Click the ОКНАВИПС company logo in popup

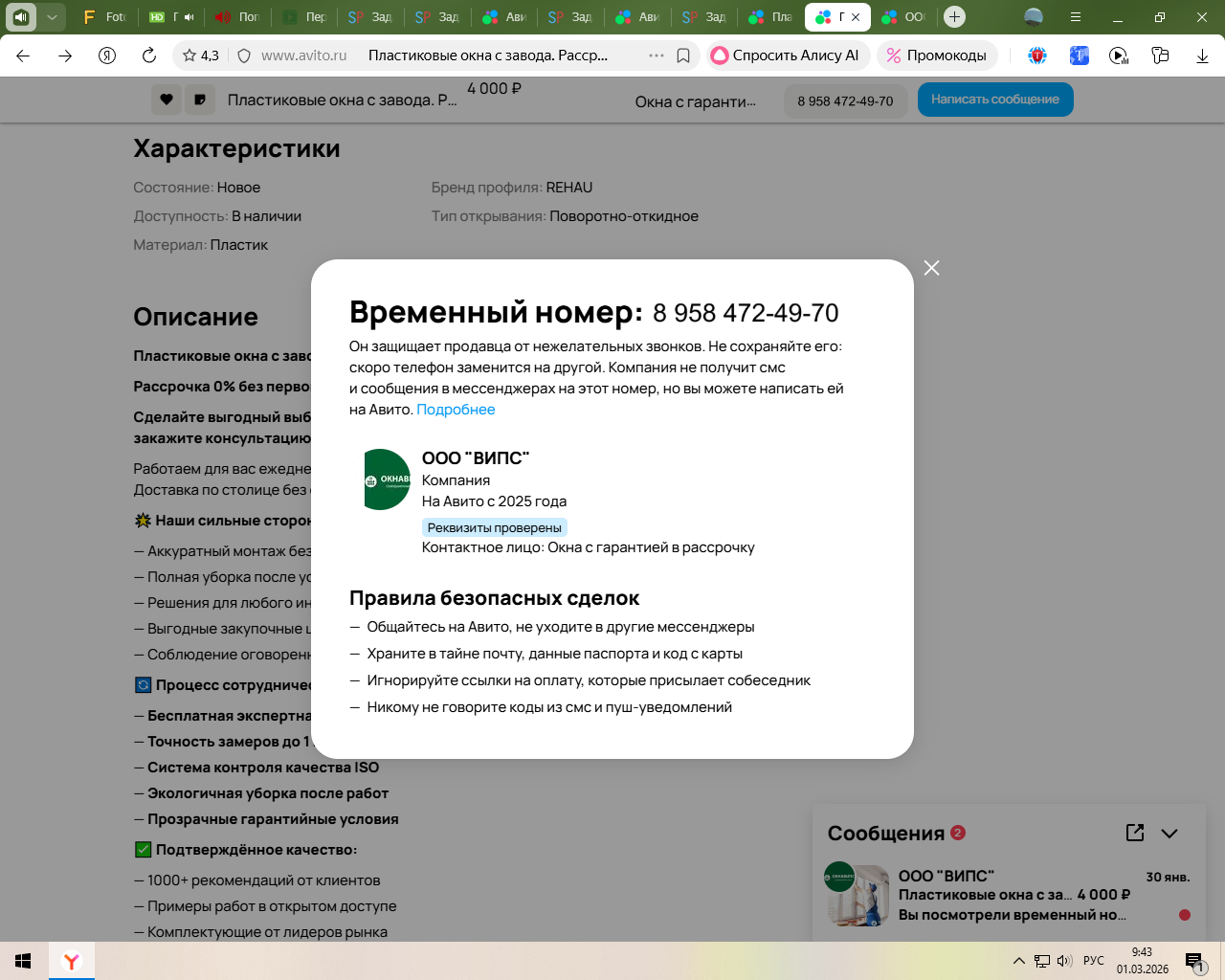387,479
